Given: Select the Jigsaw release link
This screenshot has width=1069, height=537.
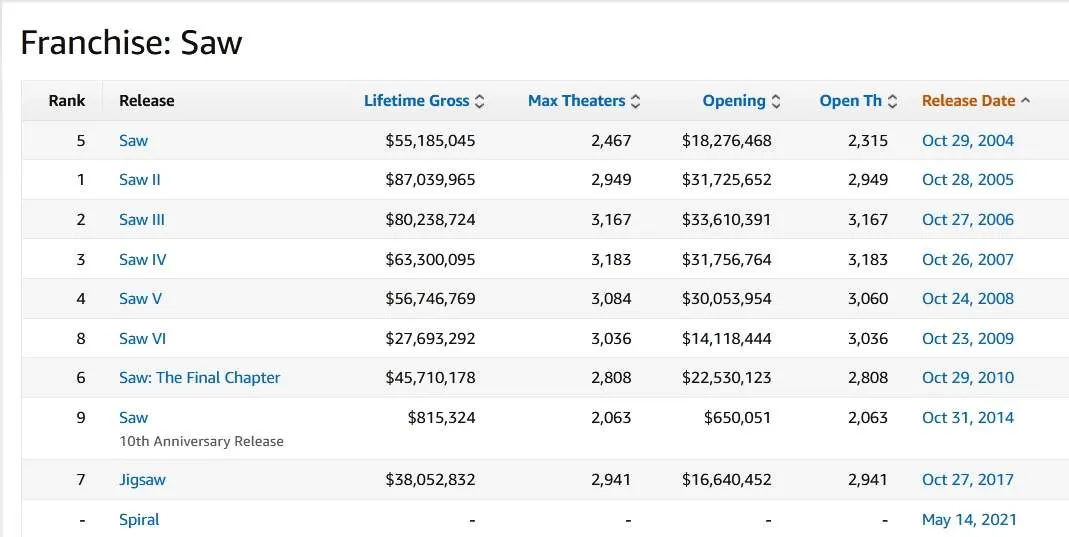Looking at the screenshot, I should (x=142, y=480).
